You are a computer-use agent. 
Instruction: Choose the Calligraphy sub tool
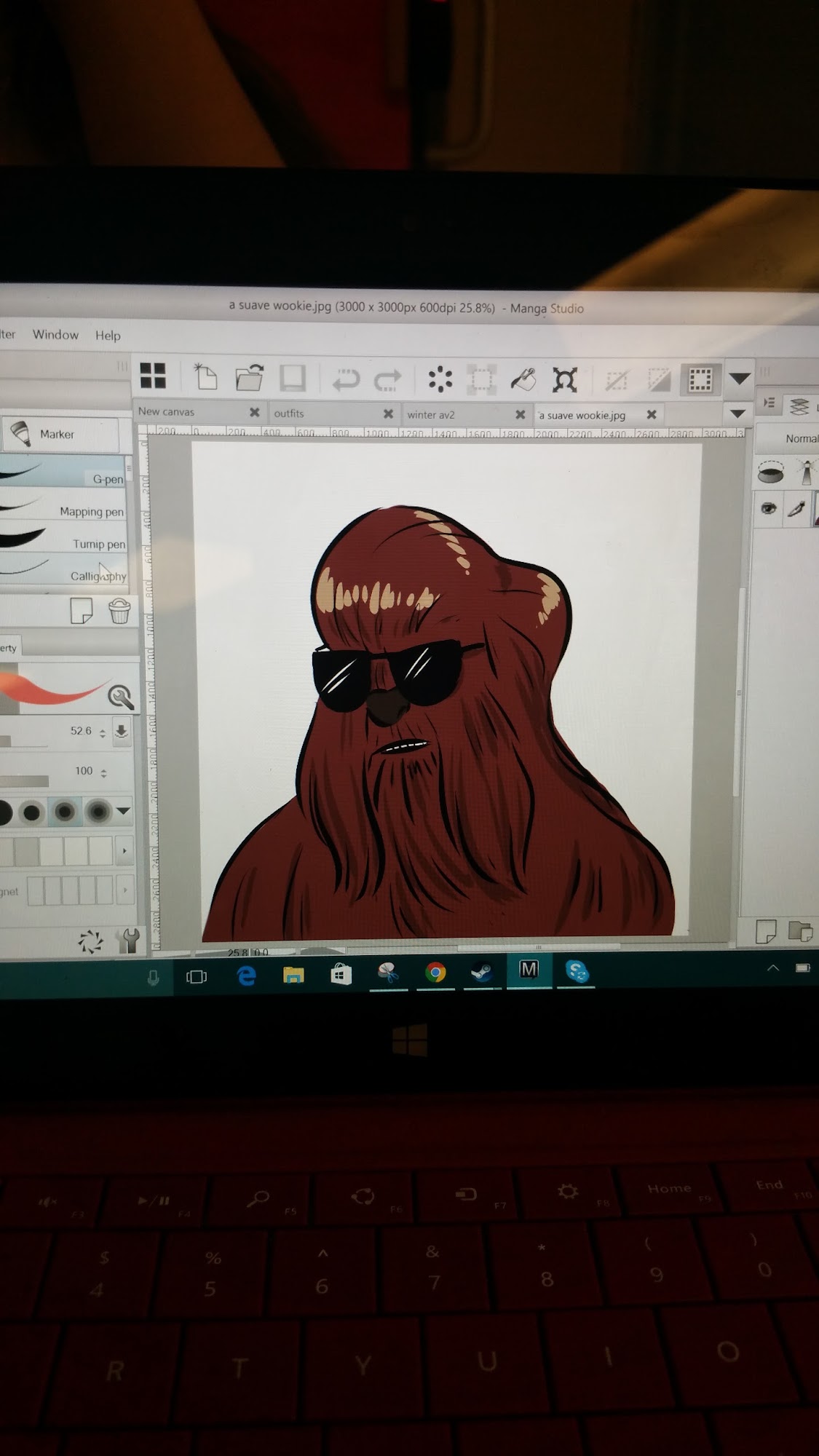pos(63,569)
